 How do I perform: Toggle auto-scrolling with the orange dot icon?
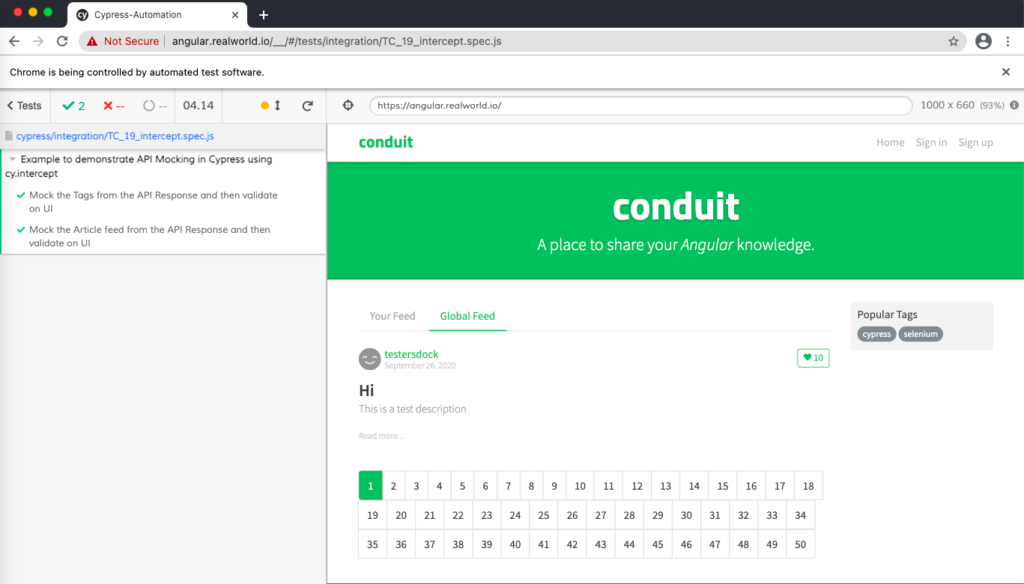click(264, 105)
